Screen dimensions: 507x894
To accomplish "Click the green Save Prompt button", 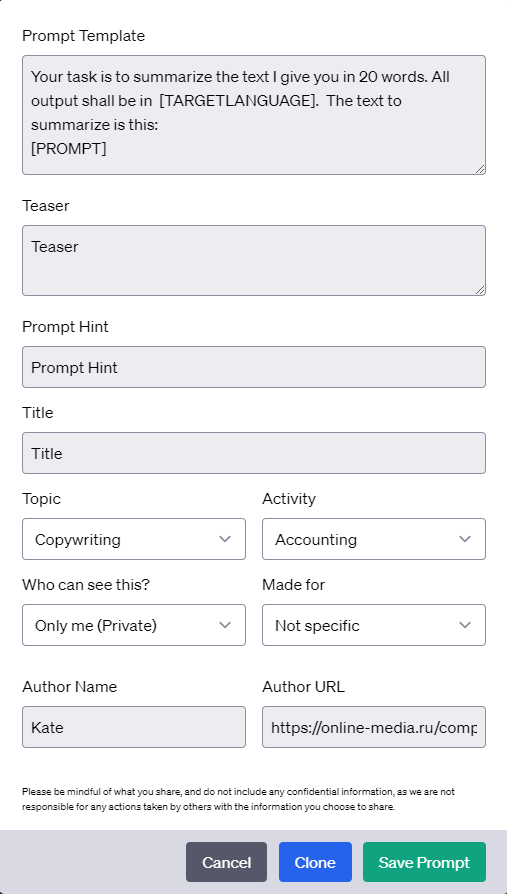I will [424, 862].
